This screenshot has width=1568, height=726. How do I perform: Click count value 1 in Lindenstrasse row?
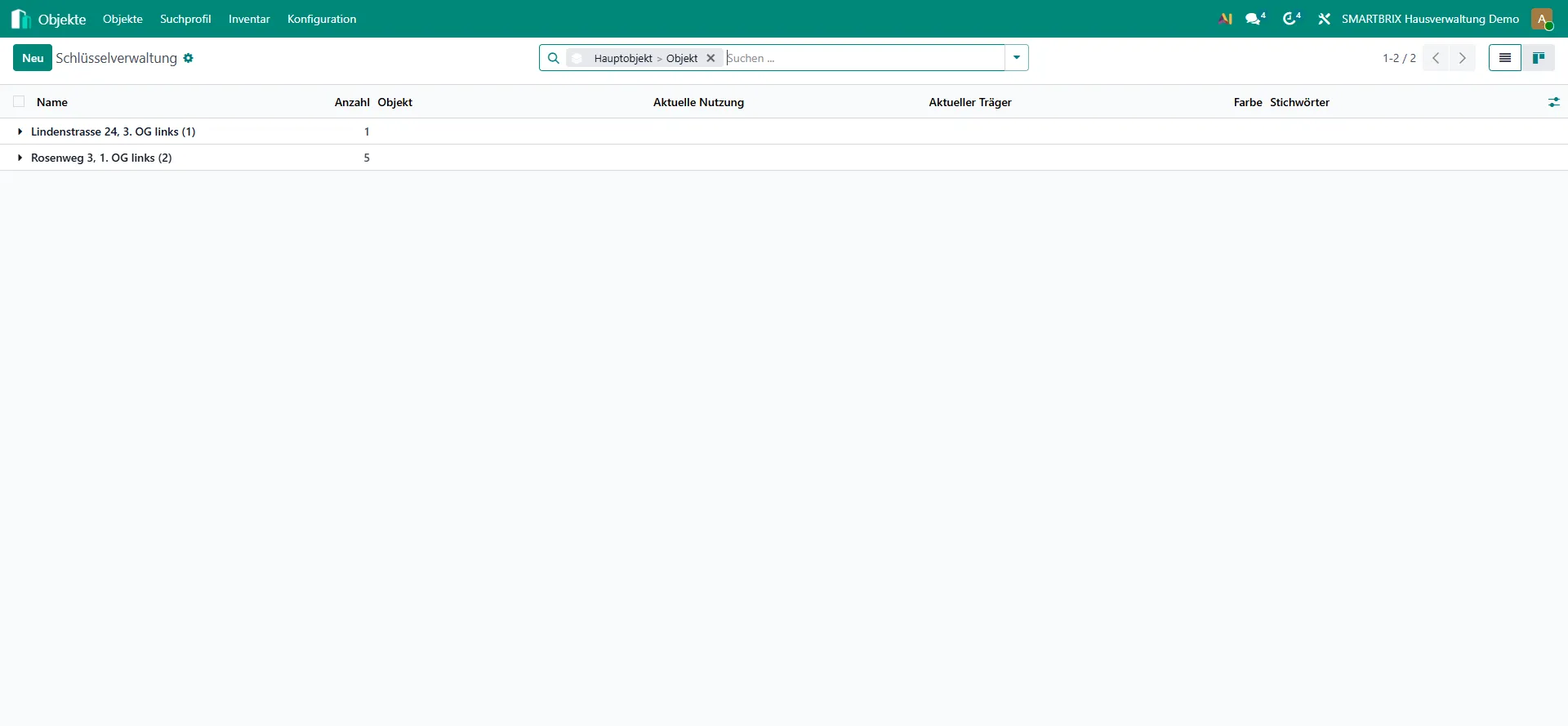click(367, 131)
